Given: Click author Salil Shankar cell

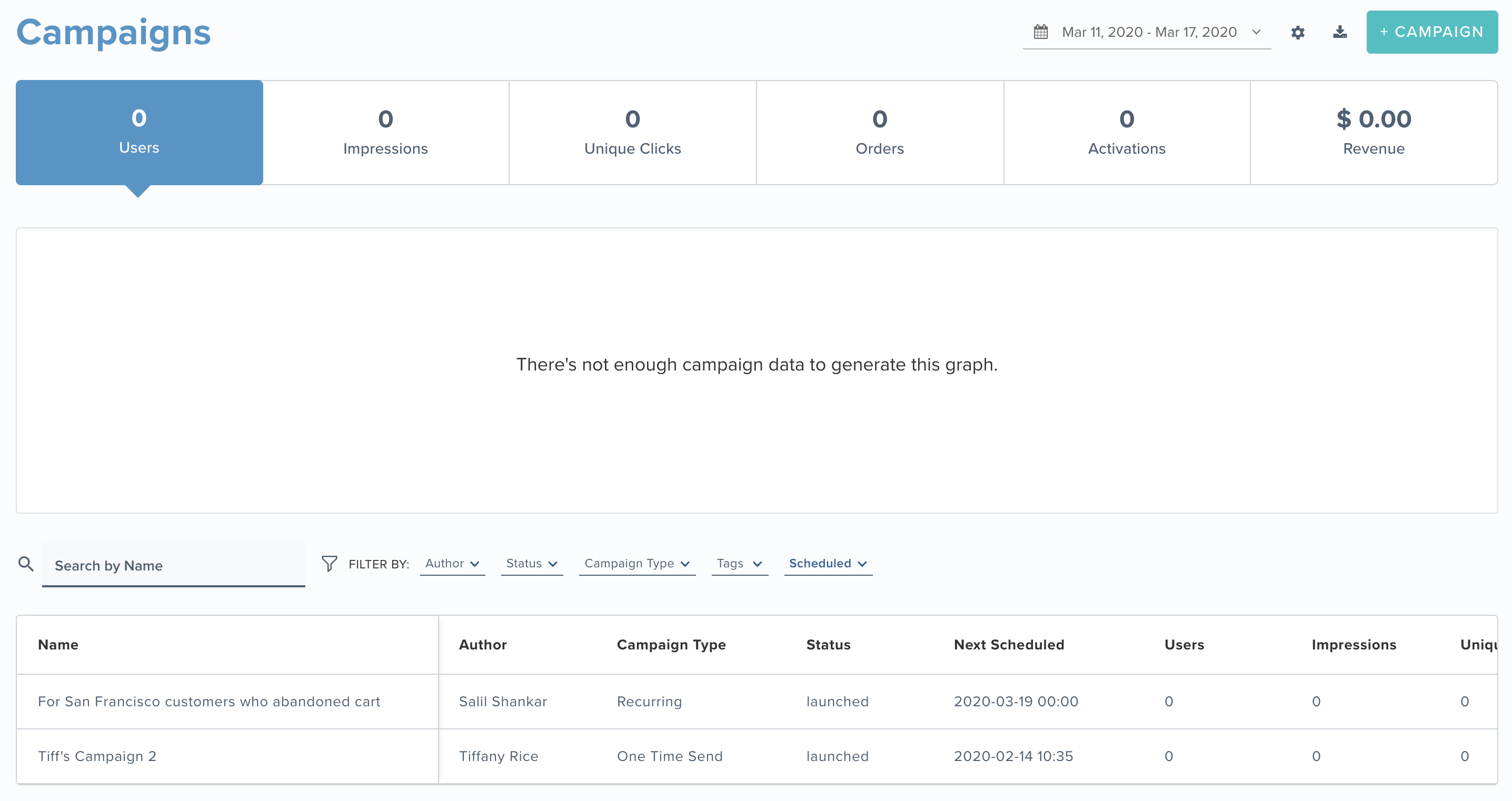Looking at the screenshot, I should [503, 701].
